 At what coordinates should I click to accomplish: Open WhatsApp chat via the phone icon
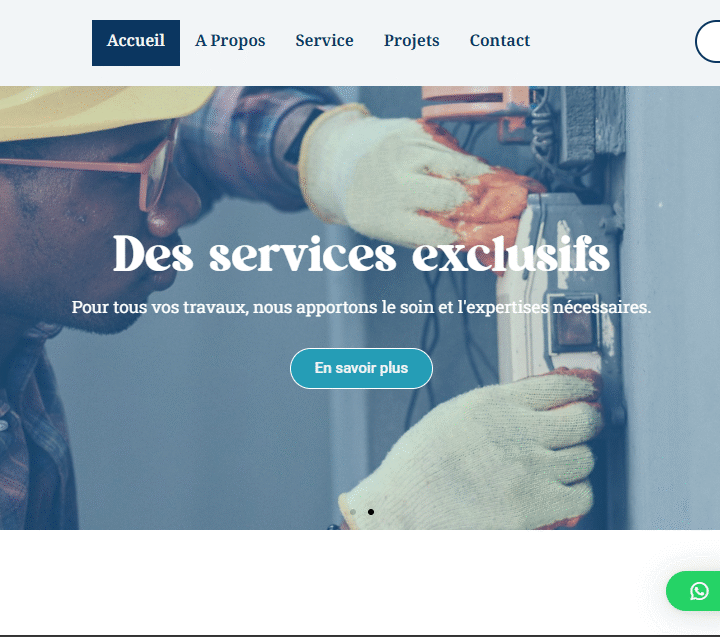click(699, 591)
